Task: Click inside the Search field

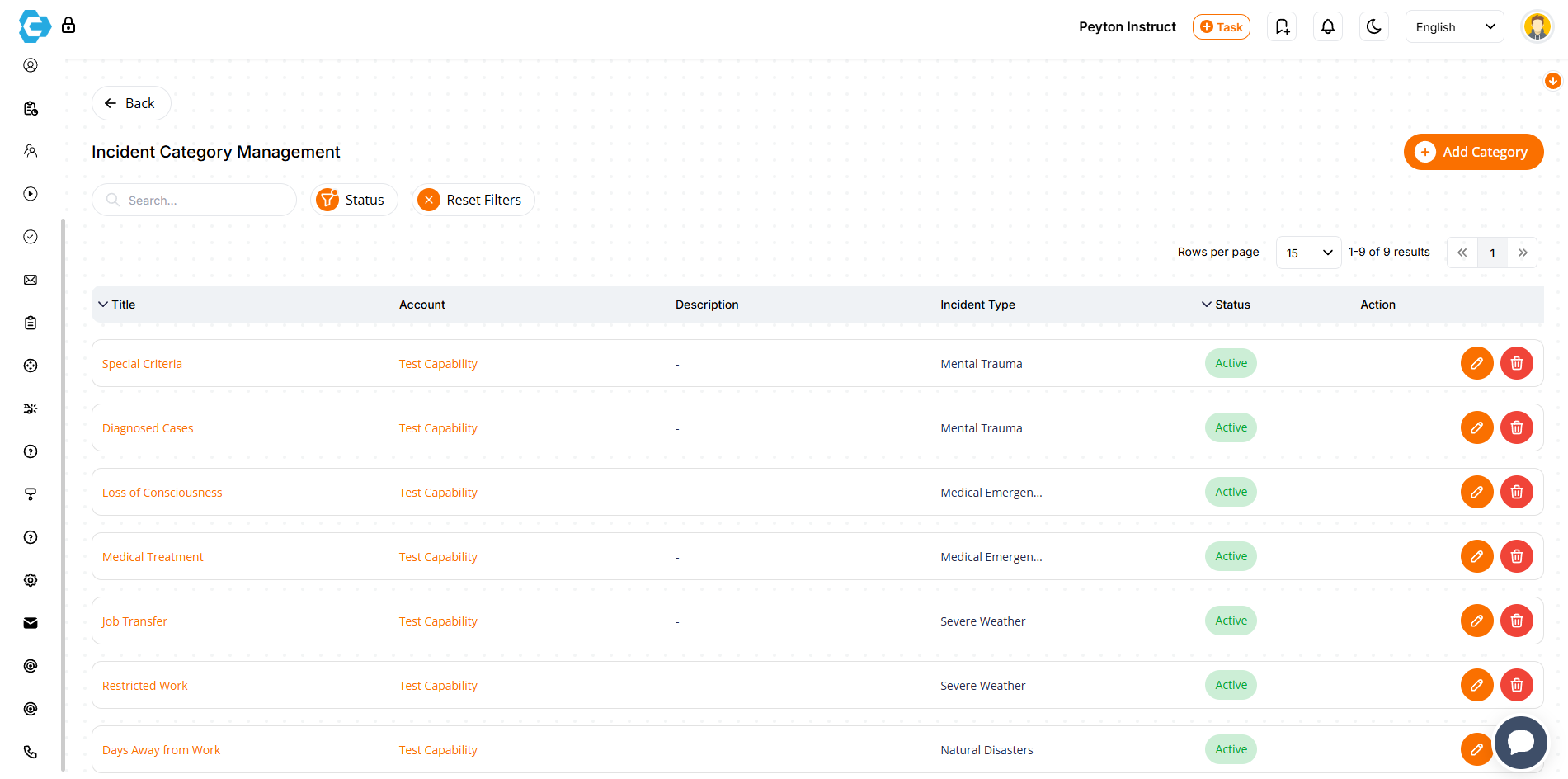Action: [x=194, y=200]
